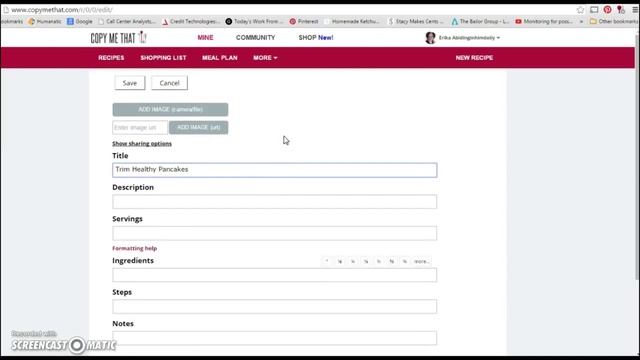Open the Homemade Ketchup bookmark
Image resolution: width=640 pixels, height=360 pixels.
click(353, 21)
